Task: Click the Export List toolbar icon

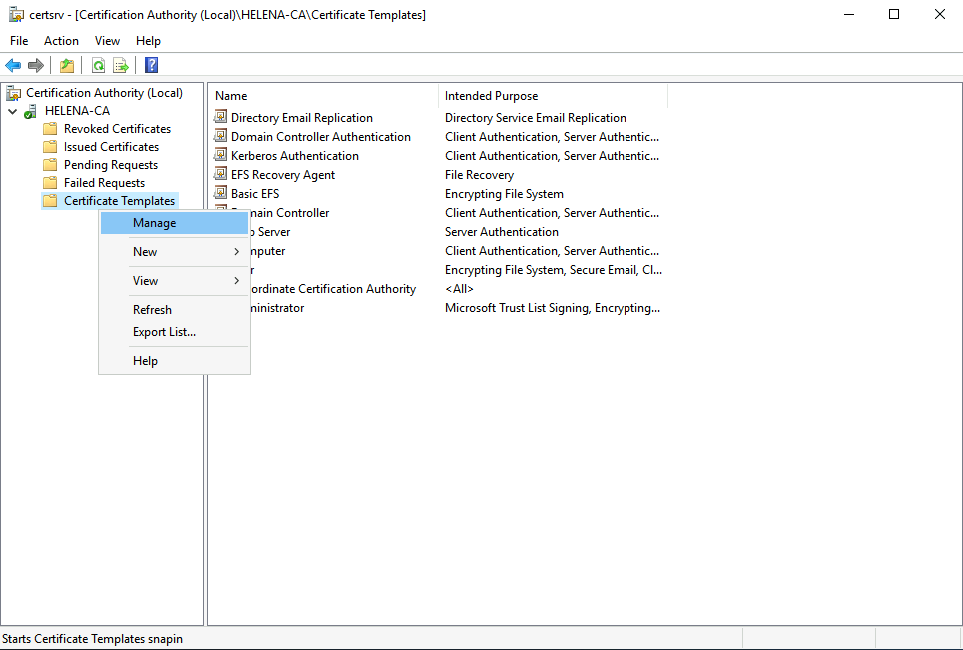Action: 121,65
